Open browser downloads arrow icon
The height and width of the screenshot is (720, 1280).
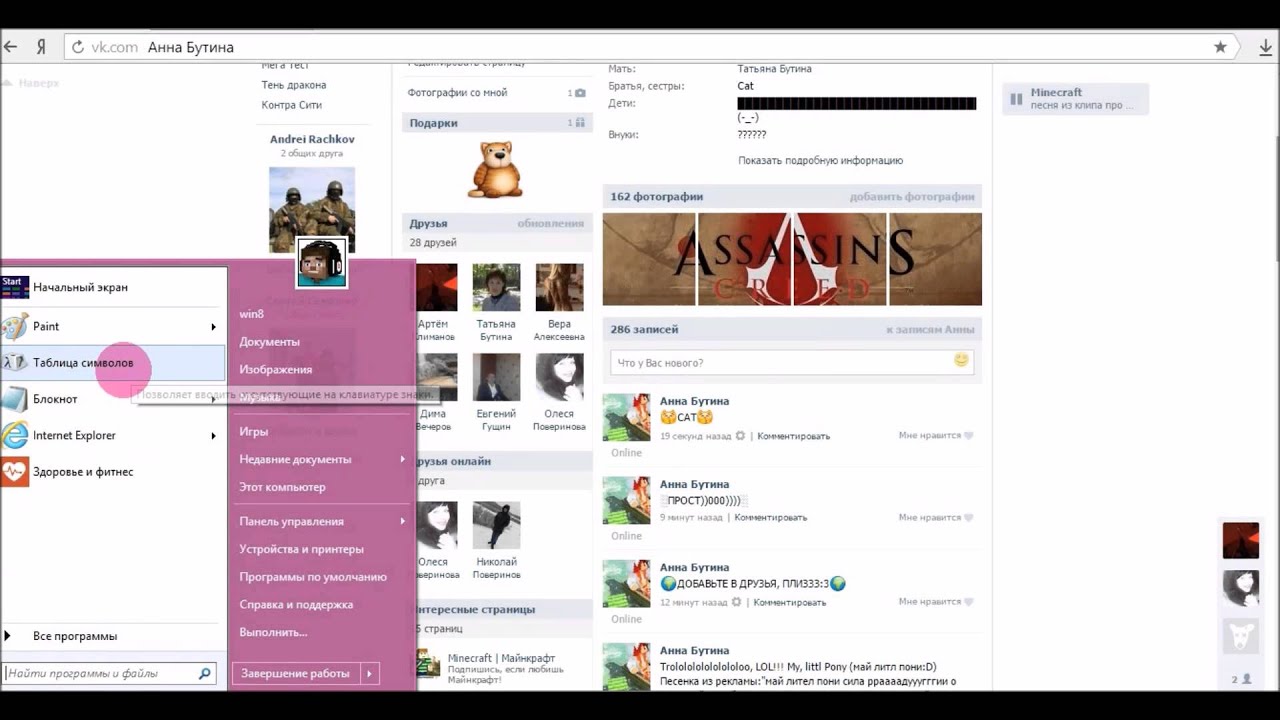[x=1265, y=47]
